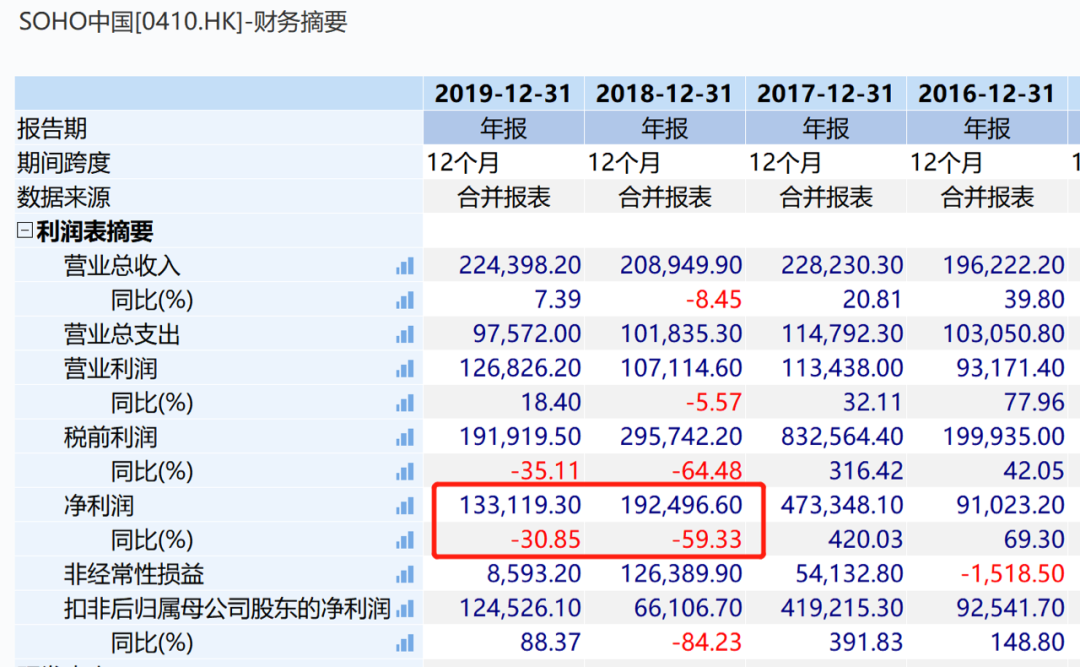
Task: Click net profit value 192,496.60
Action: coord(681,506)
